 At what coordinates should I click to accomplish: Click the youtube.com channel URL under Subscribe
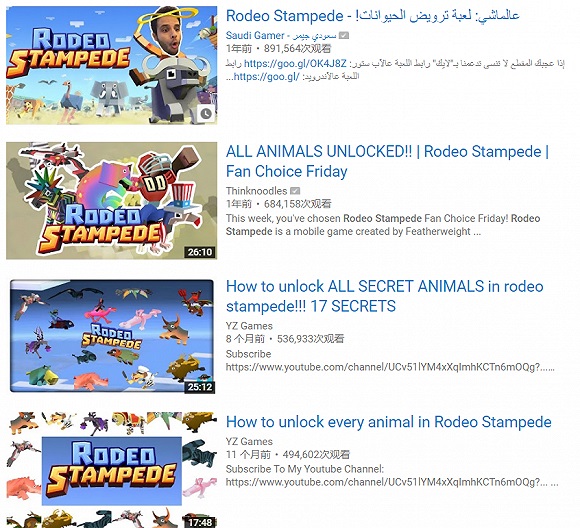[390, 367]
